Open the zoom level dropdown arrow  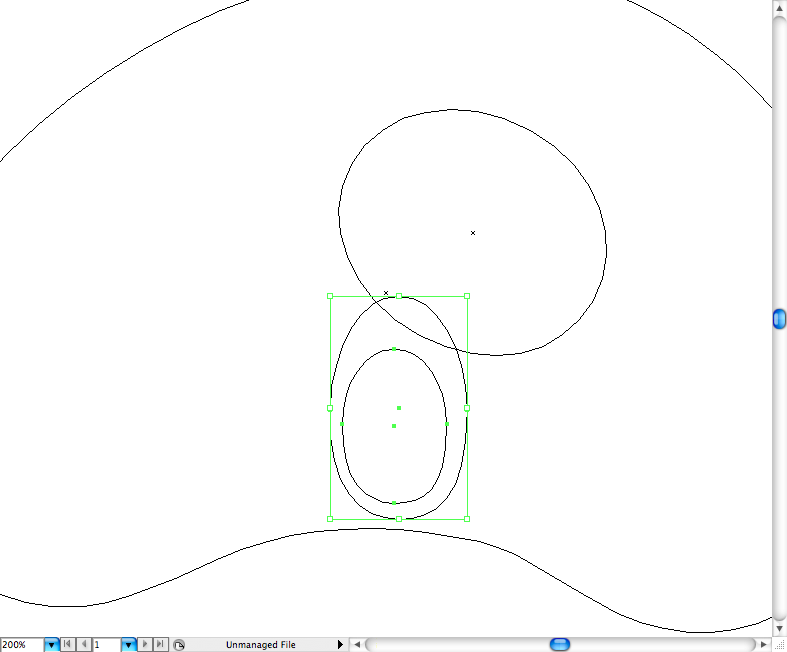coord(52,645)
